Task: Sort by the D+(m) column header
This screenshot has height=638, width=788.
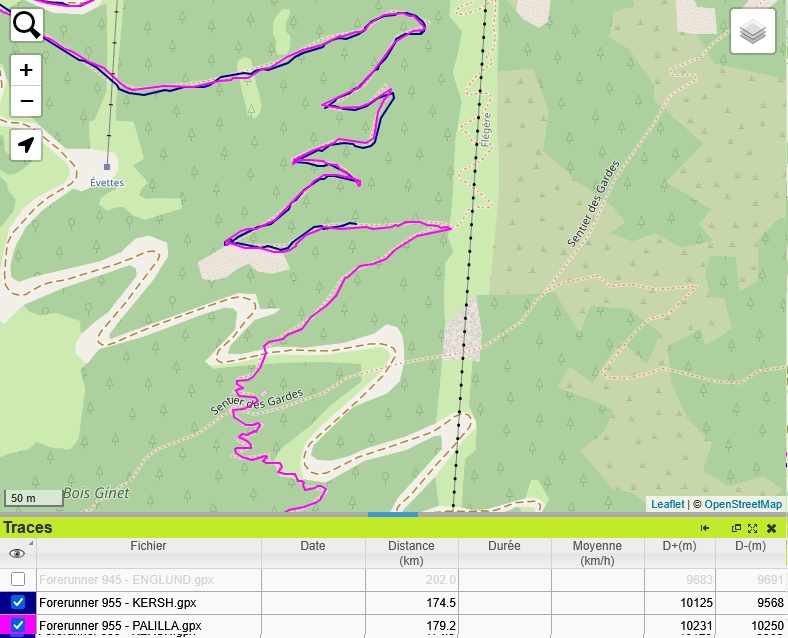Action: pyautogui.click(x=680, y=546)
